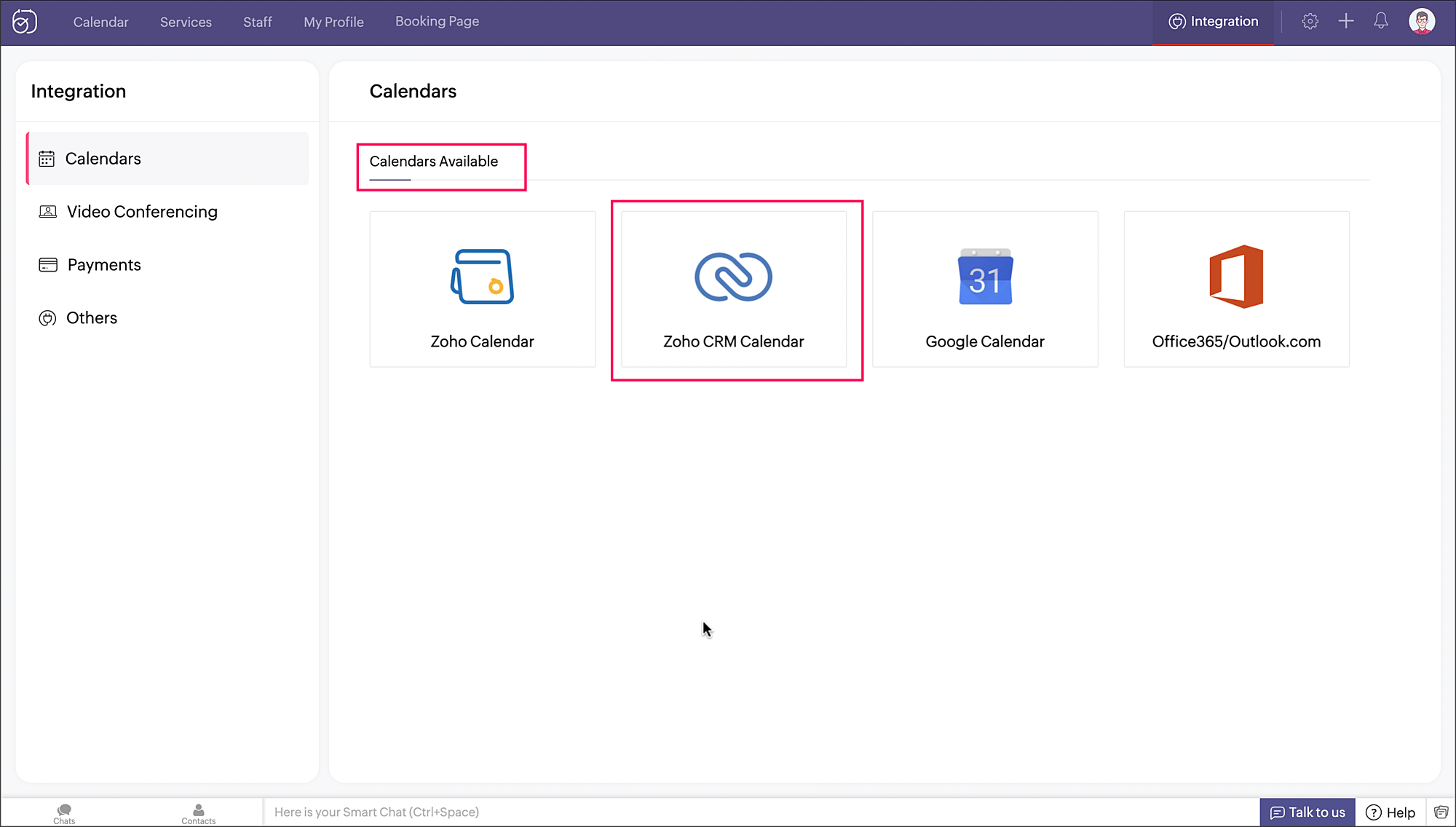Click the Others plug icon in sidebar

(47, 318)
